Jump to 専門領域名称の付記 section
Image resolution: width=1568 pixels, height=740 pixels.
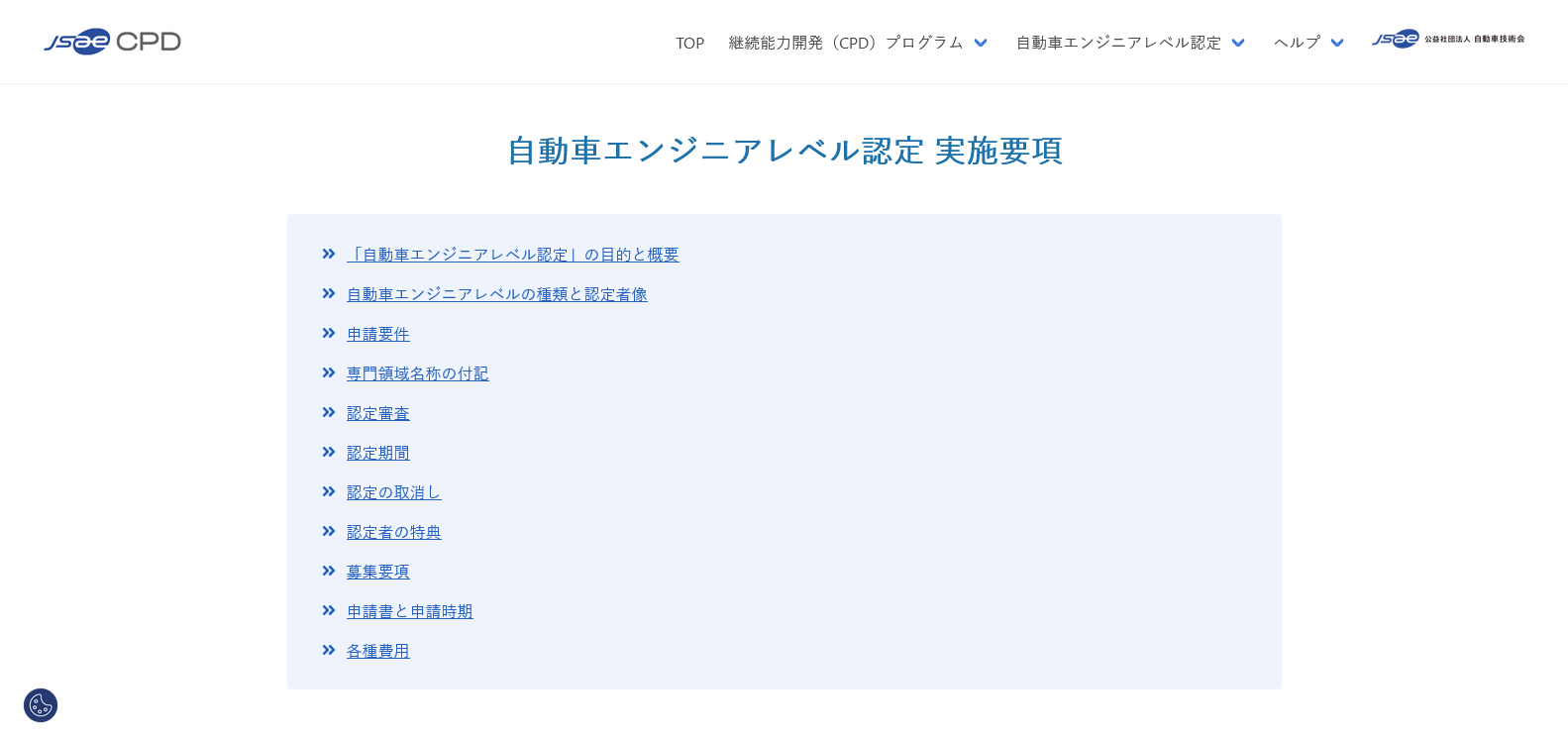click(417, 373)
